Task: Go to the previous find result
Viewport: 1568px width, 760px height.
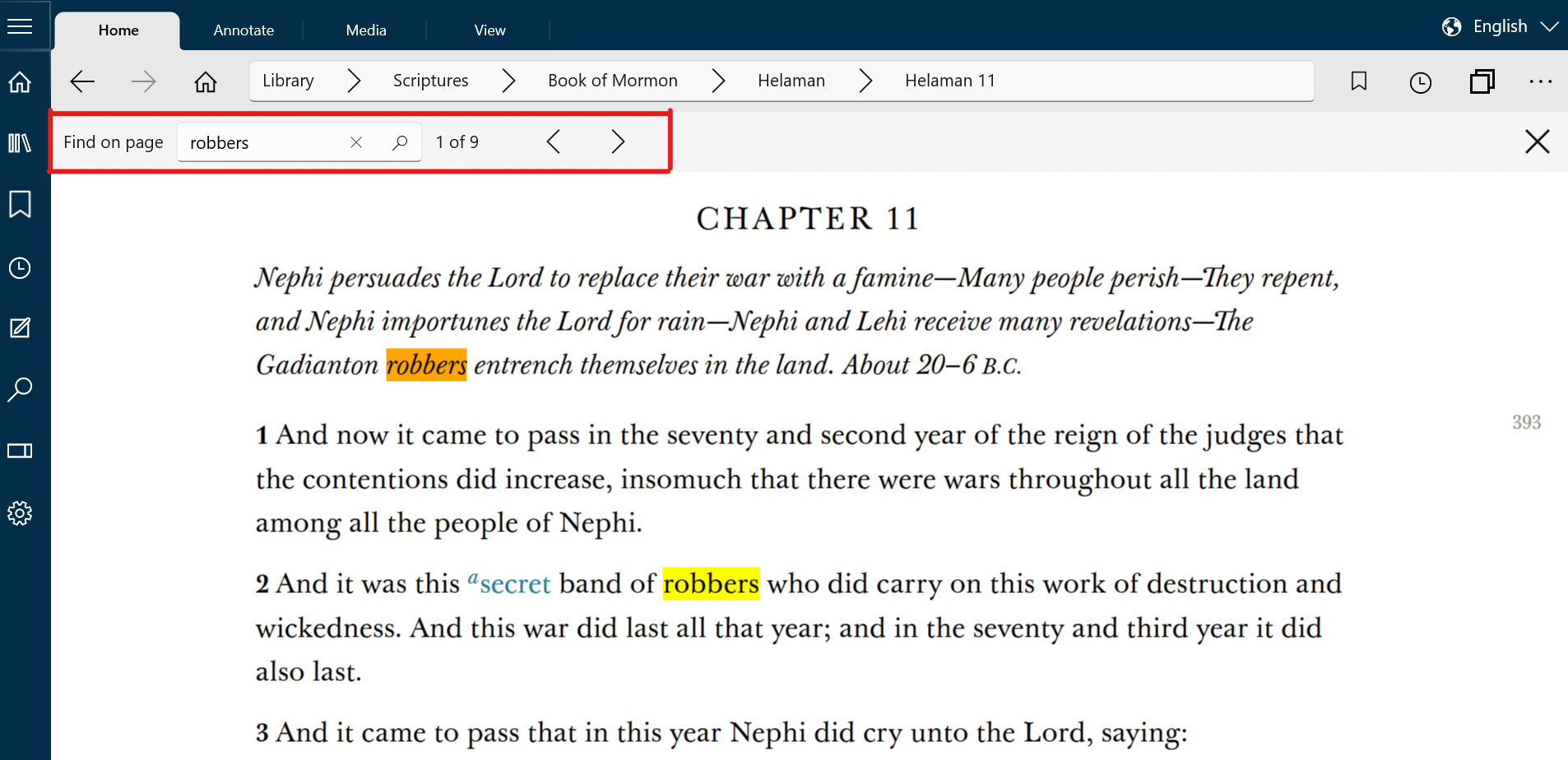Action: pyautogui.click(x=554, y=141)
